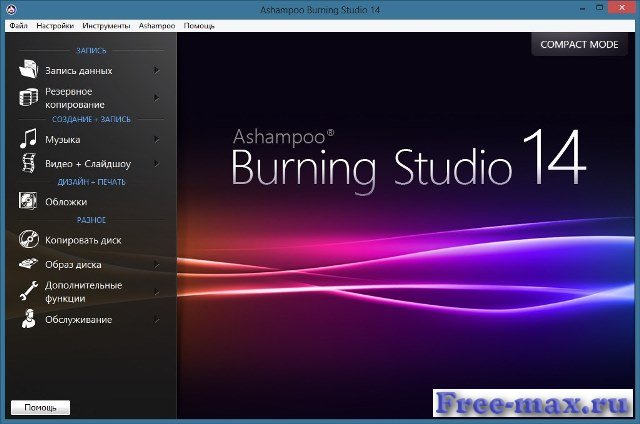Click the Образ диска image icon
The width and height of the screenshot is (640, 424).
pyautogui.click(x=28, y=264)
